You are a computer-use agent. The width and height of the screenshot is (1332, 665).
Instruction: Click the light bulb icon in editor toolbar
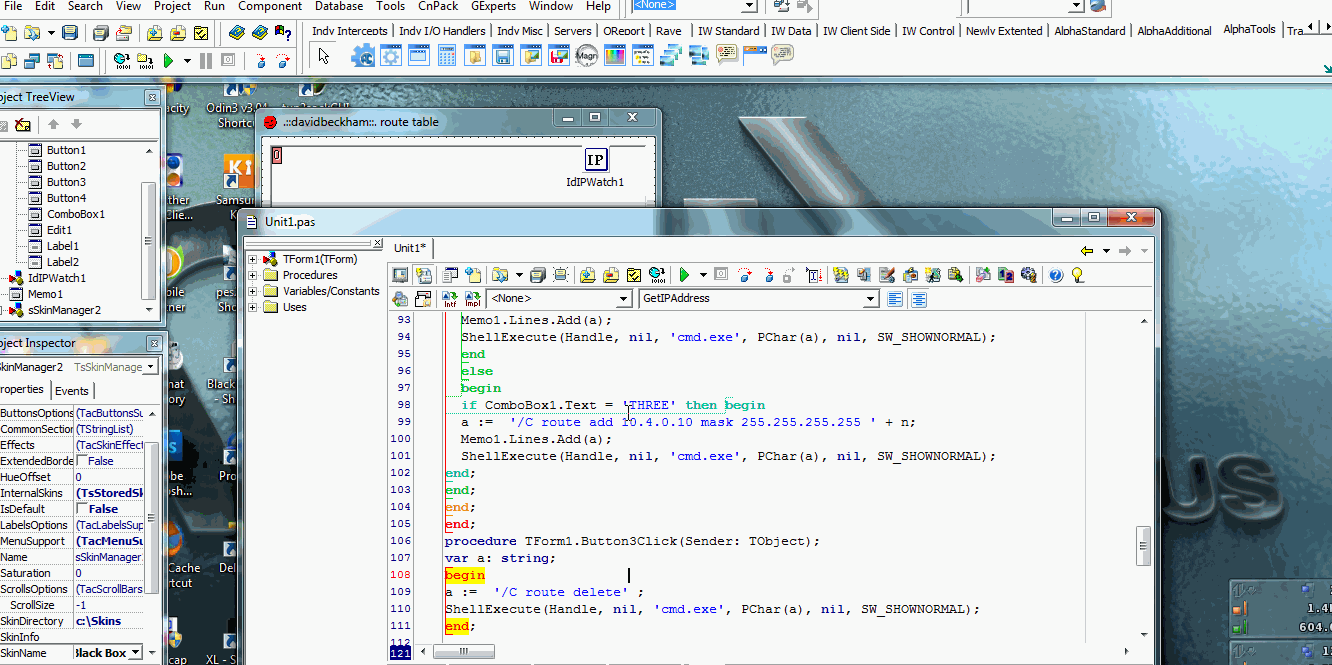pos(1078,275)
